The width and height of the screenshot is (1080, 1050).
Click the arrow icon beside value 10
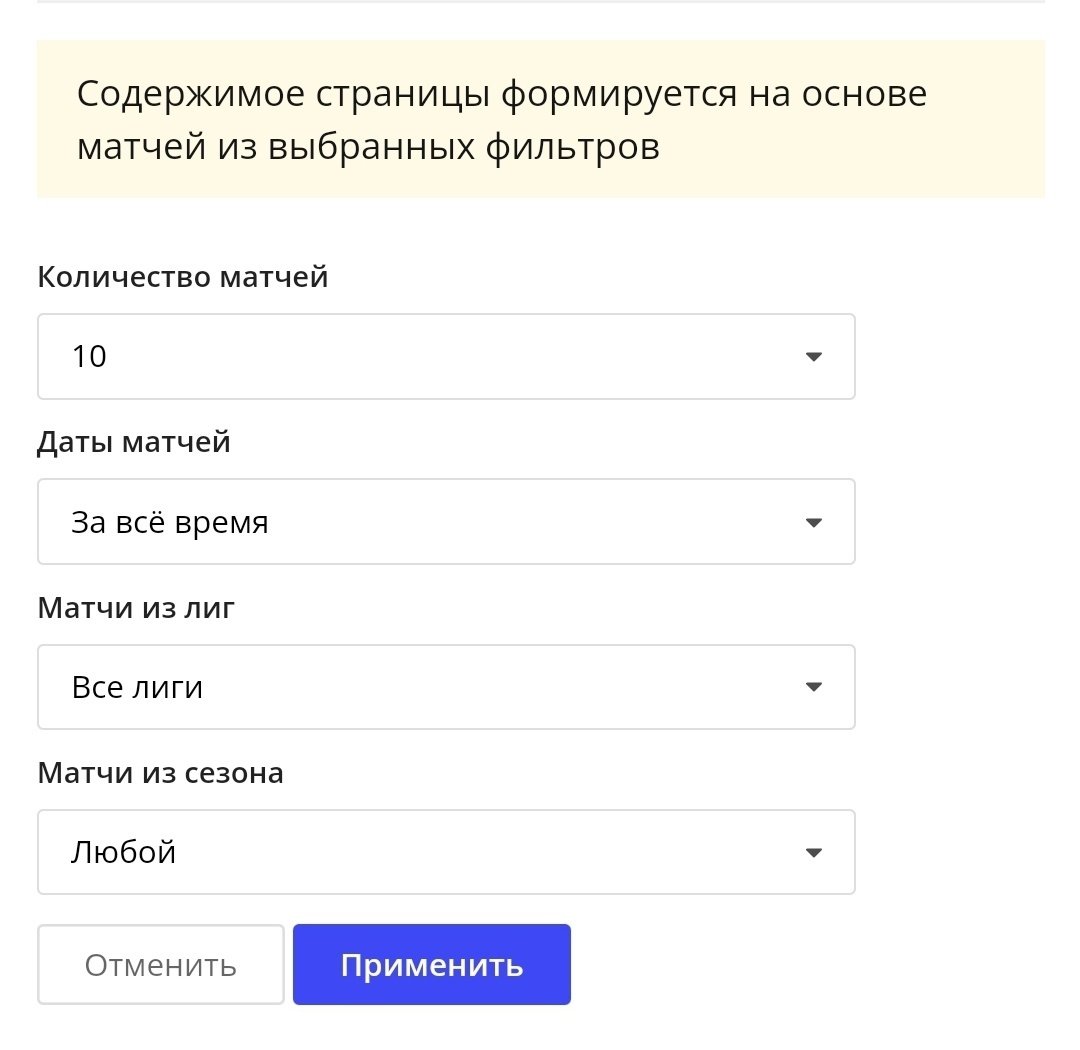pyautogui.click(x=814, y=357)
